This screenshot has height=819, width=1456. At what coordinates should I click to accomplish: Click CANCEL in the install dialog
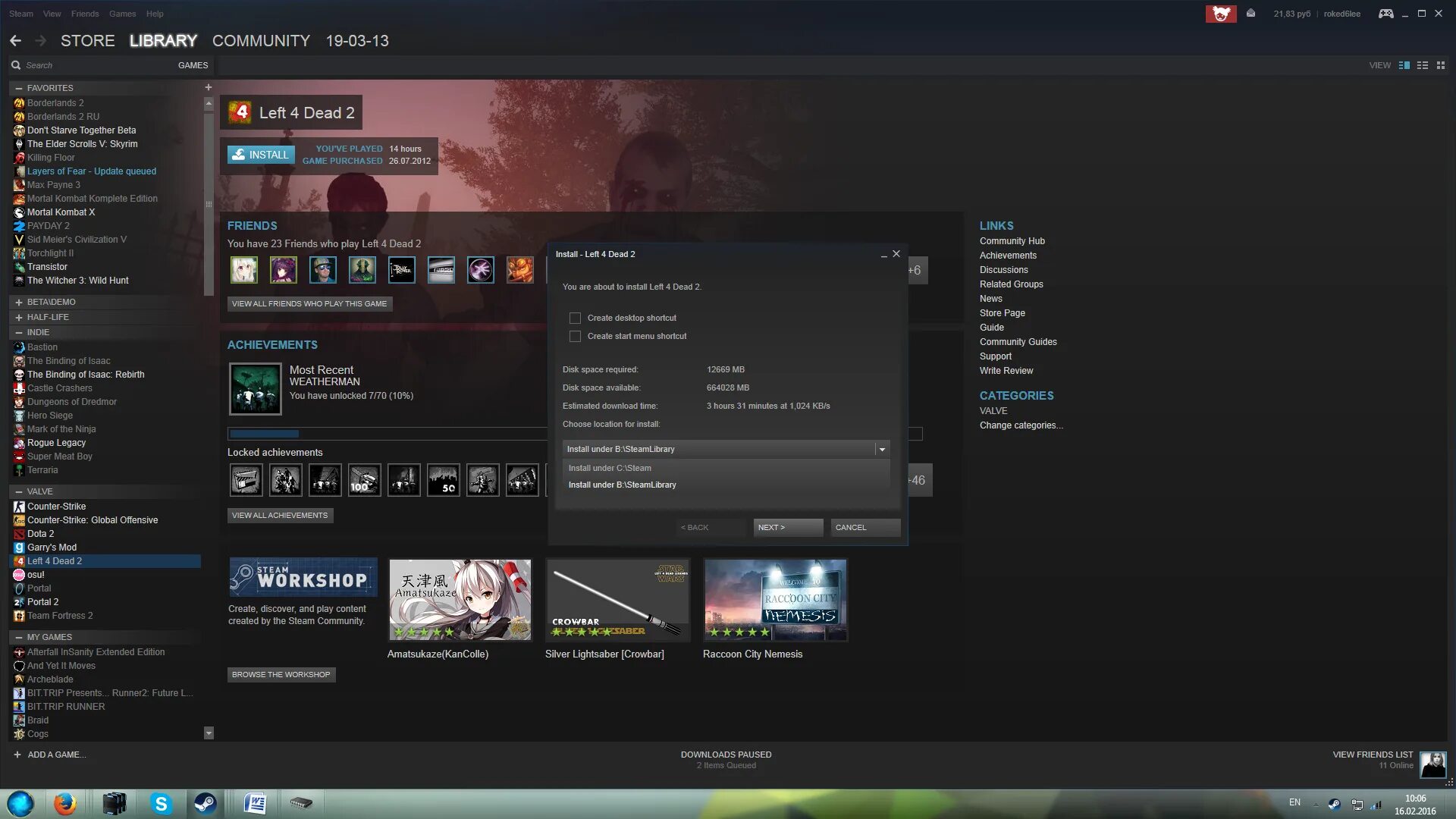pyautogui.click(x=865, y=528)
